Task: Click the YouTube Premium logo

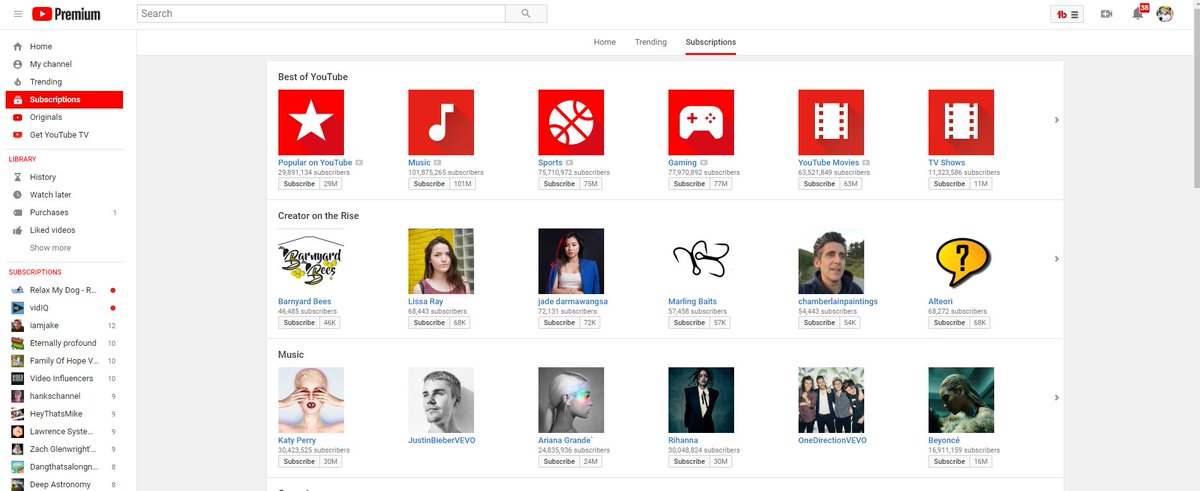Action: tap(66, 14)
